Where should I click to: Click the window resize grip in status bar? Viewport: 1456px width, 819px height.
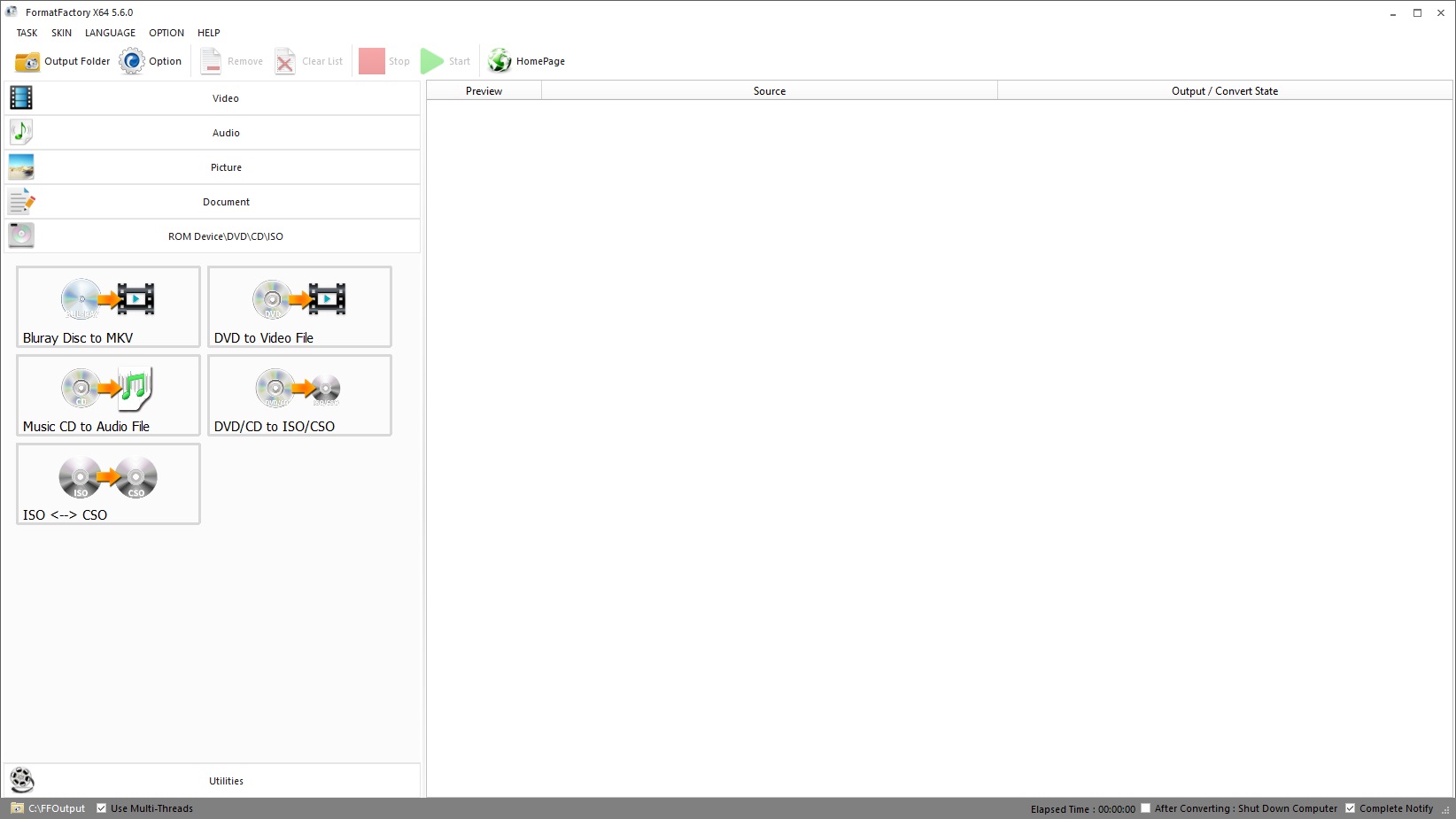[x=1445, y=809]
